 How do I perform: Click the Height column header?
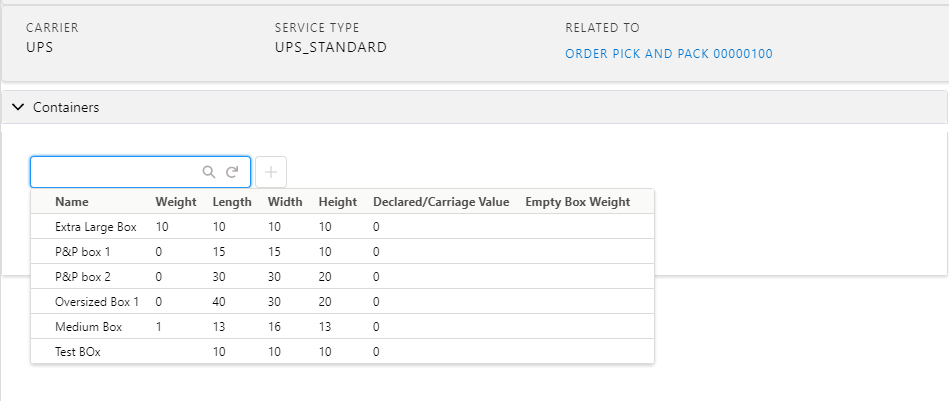pos(338,202)
